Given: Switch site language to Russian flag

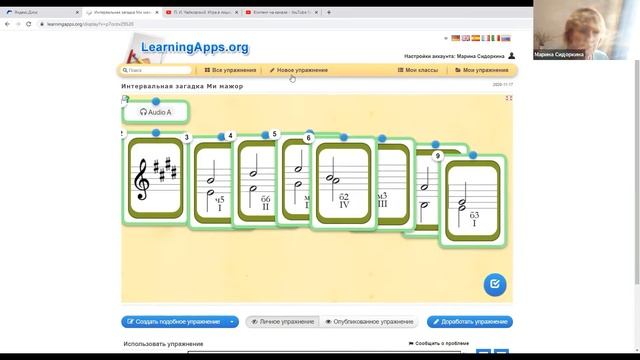Looking at the screenshot, I should (x=506, y=38).
